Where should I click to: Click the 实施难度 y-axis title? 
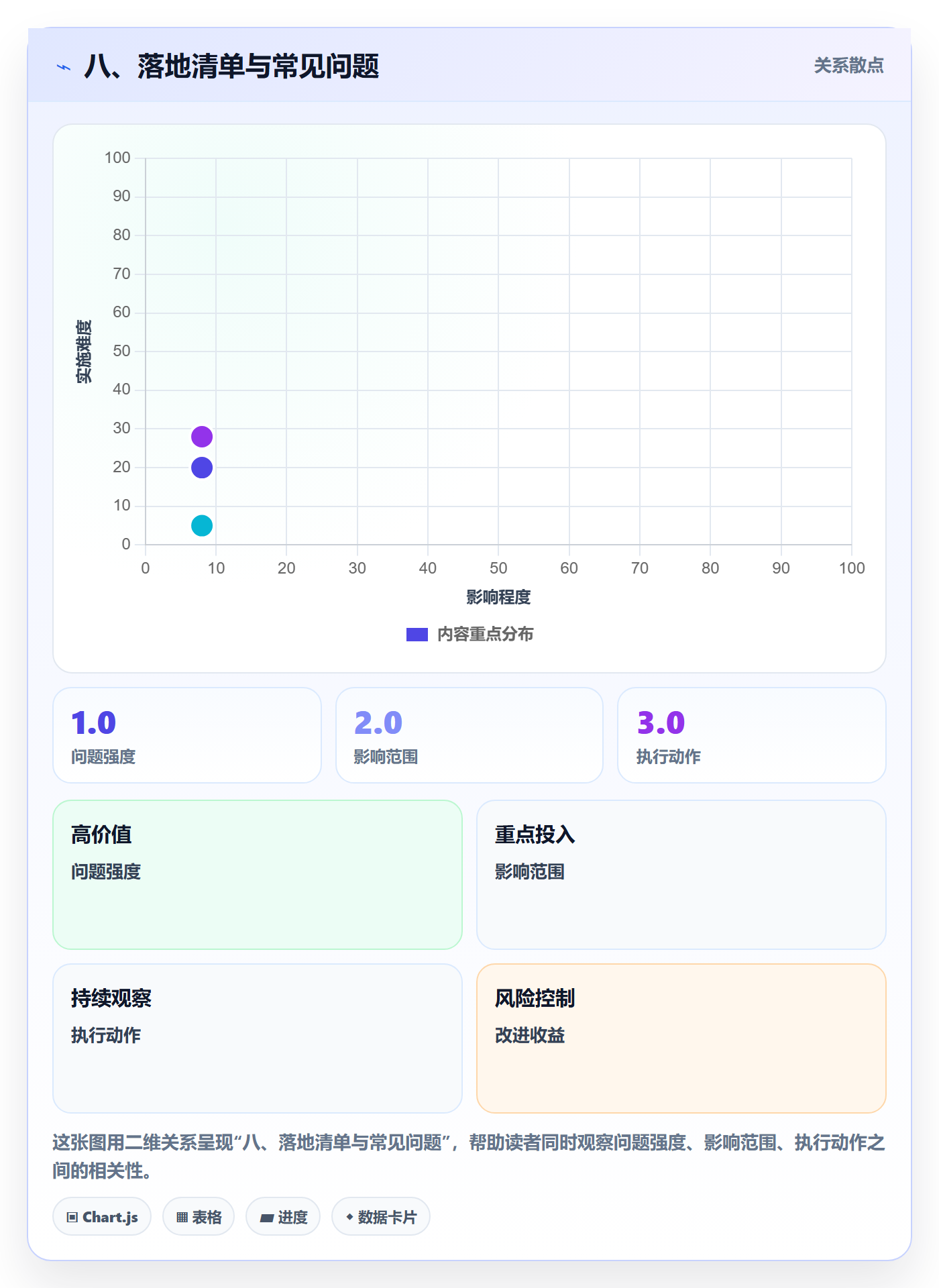point(84,352)
